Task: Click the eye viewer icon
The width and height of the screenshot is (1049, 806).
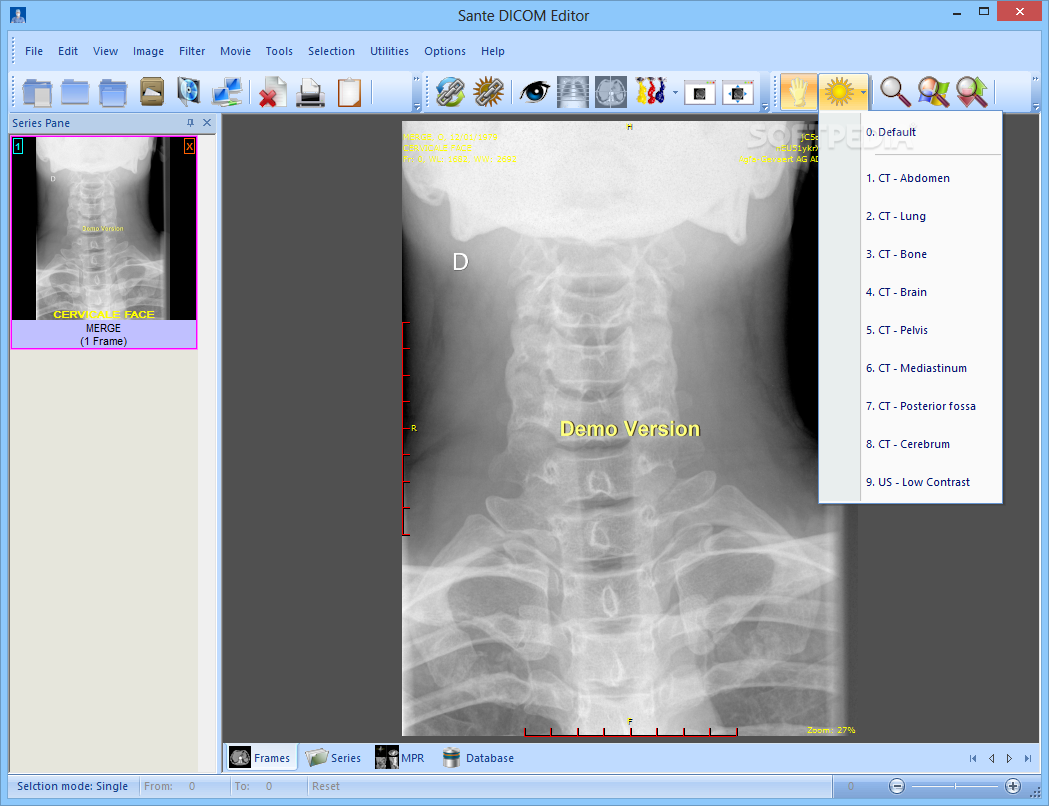Action: pyautogui.click(x=535, y=92)
